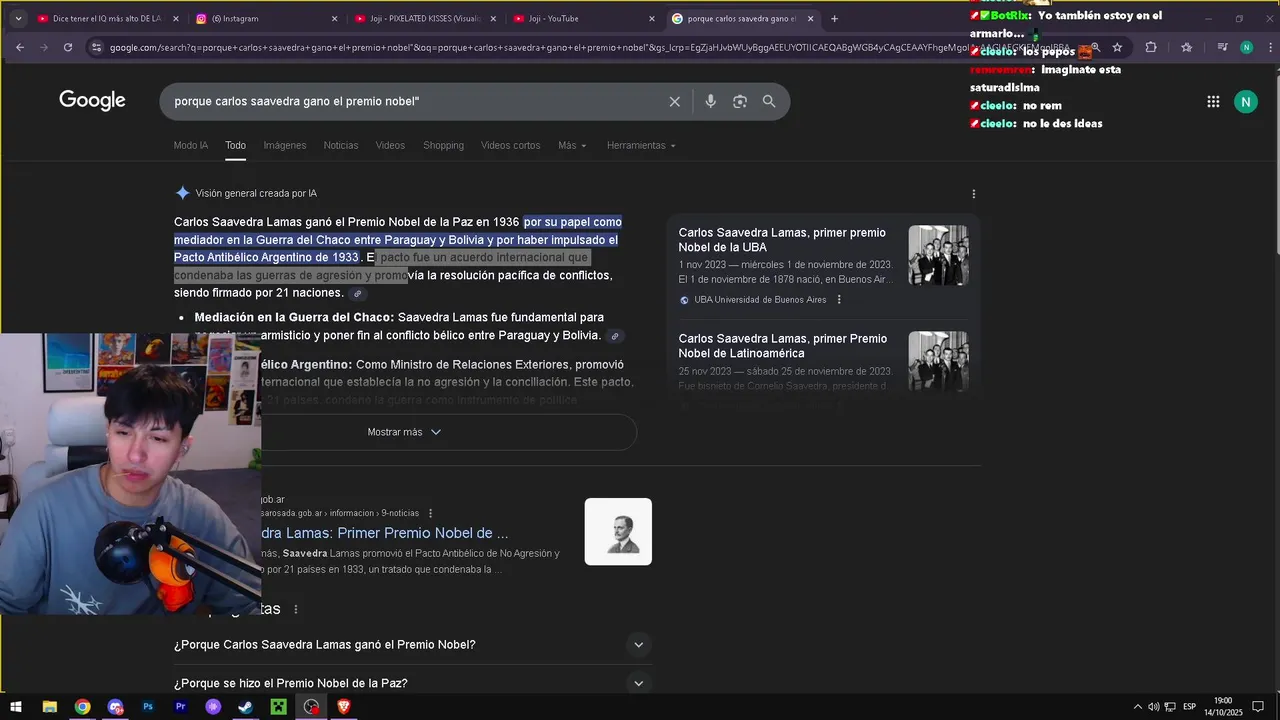Open 'primer Premio Nobel de Latinoamérica' article
The width and height of the screenshot is (1280, 720).
[783, 346]
